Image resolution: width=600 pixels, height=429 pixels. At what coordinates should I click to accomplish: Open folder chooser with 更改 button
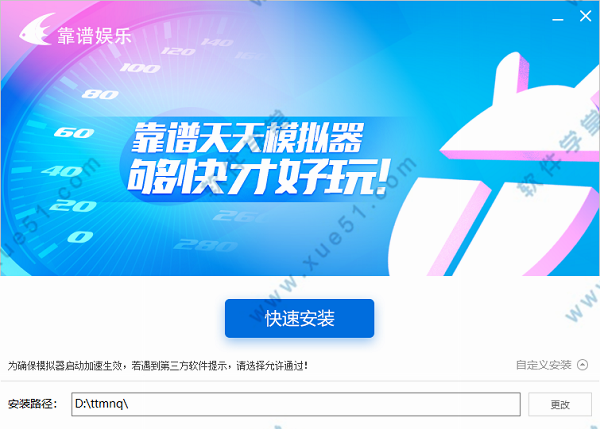click(x=560, y=404)
